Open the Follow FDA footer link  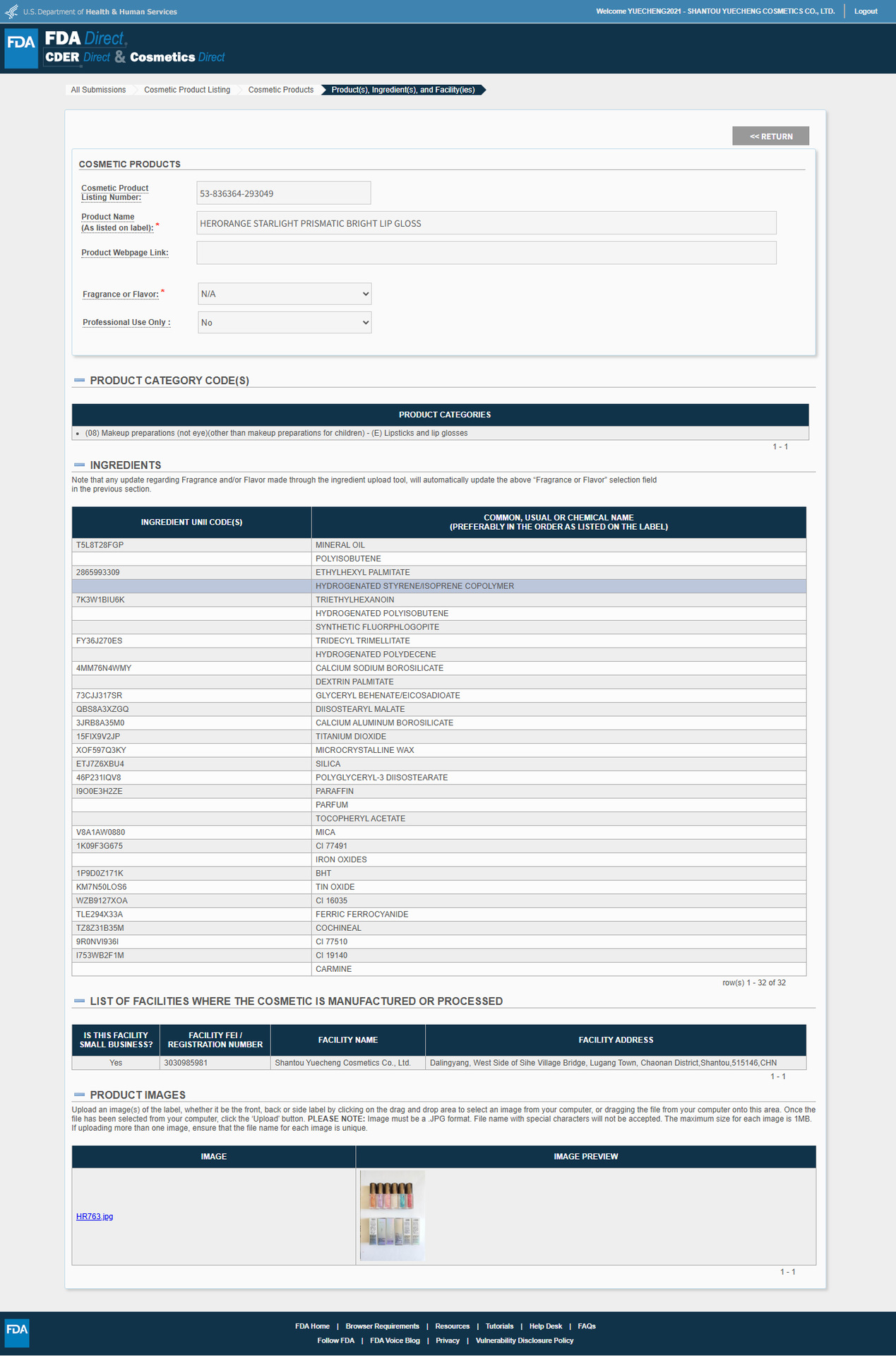click(336, 1340)
